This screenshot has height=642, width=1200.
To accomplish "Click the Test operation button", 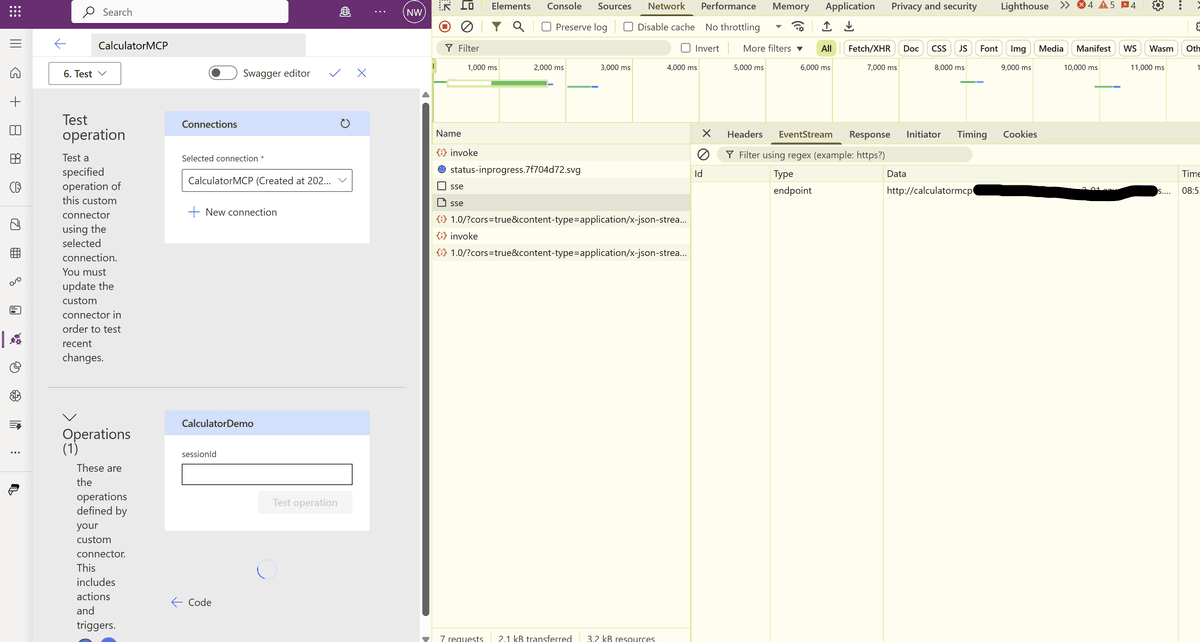I will click(x=305, y=502).
